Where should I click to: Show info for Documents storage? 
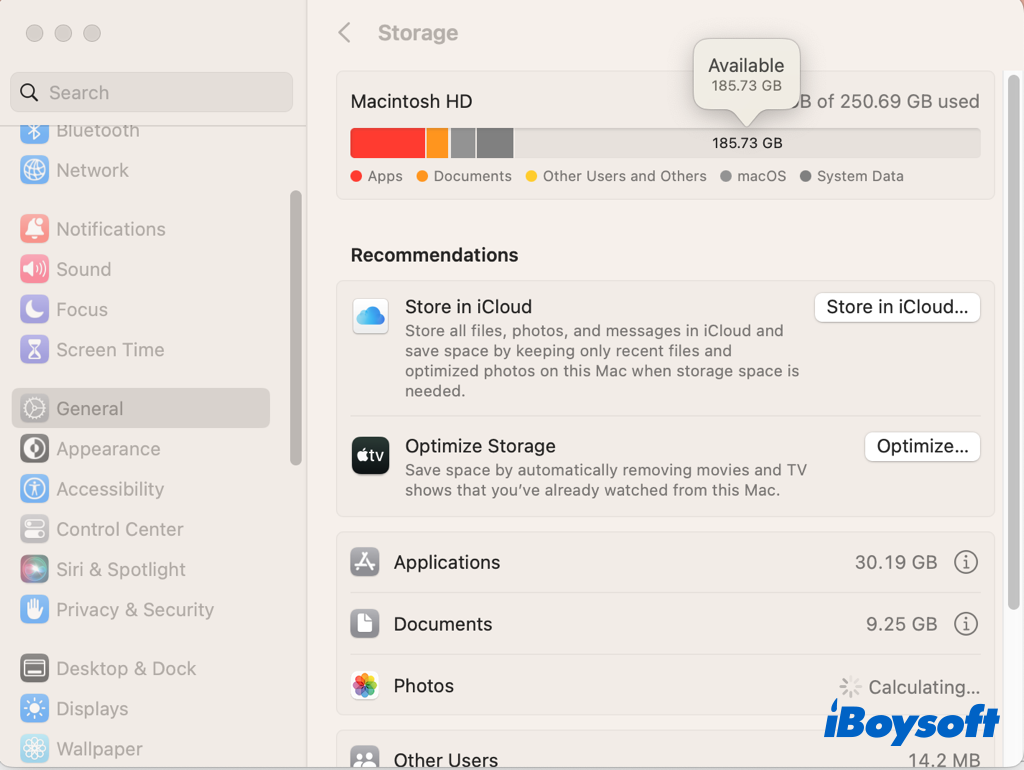(x=965, y=624)
